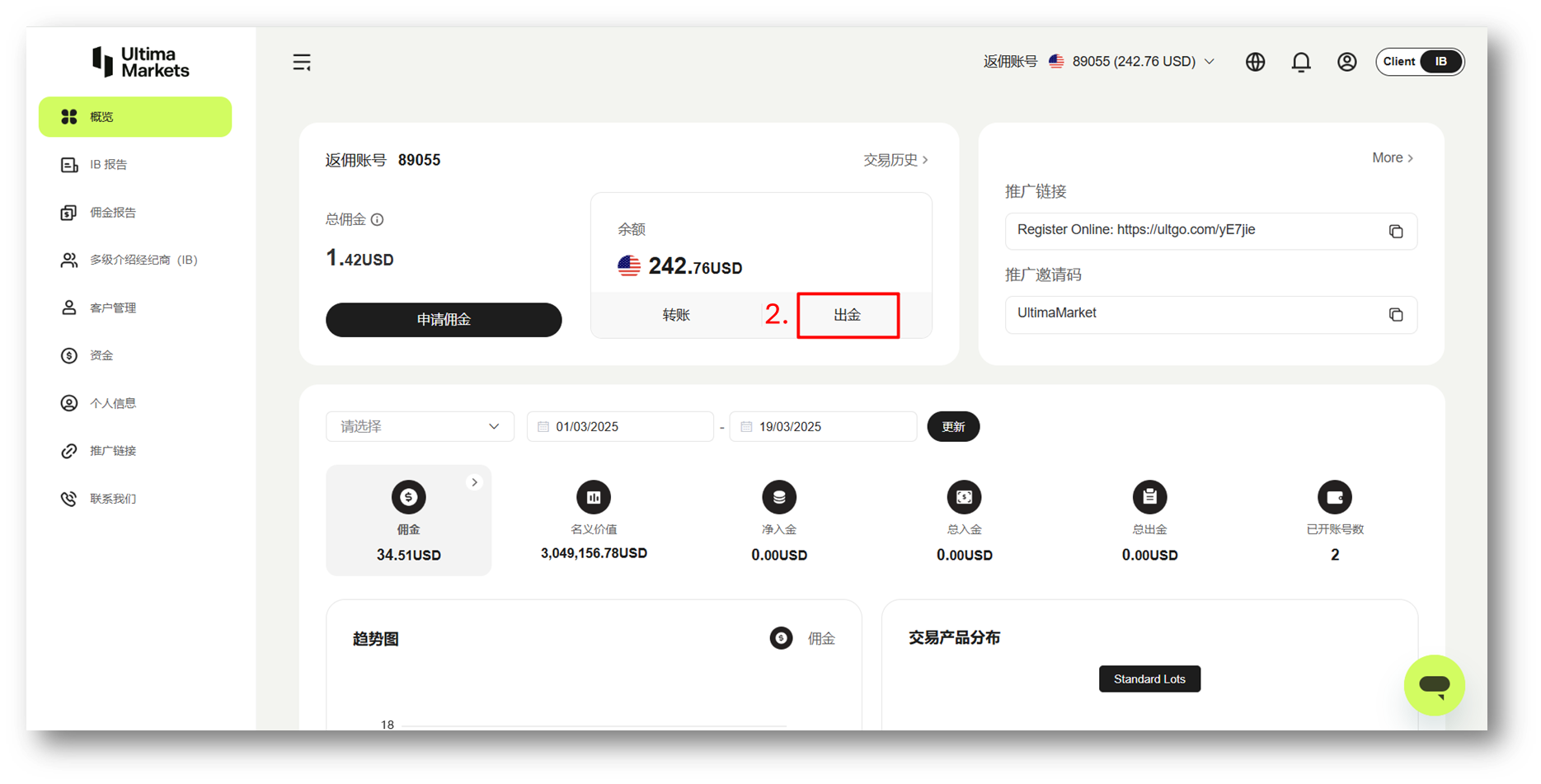This screenshot has height=784, width=1541.
Task: Open notifications bell icon
Action: [x=1301, y=62]
